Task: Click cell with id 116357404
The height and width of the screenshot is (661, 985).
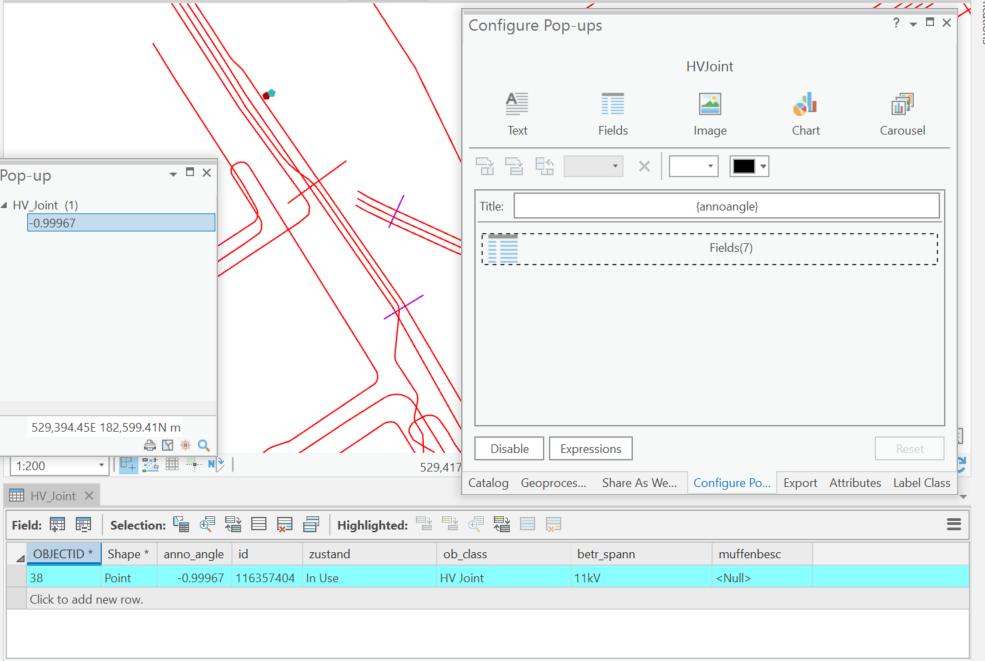Action: click(x=265, y=578)
